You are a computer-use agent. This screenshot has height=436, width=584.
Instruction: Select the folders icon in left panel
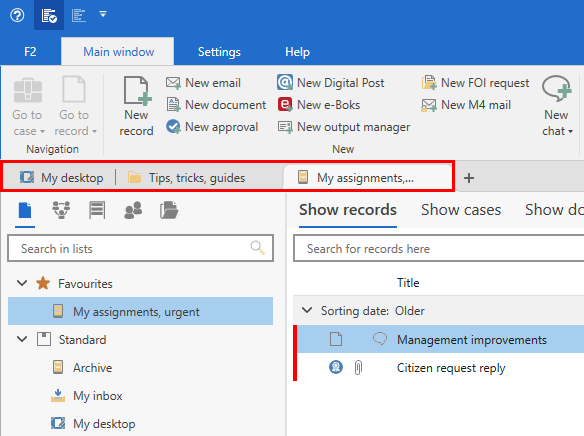[x=169, y=210]
